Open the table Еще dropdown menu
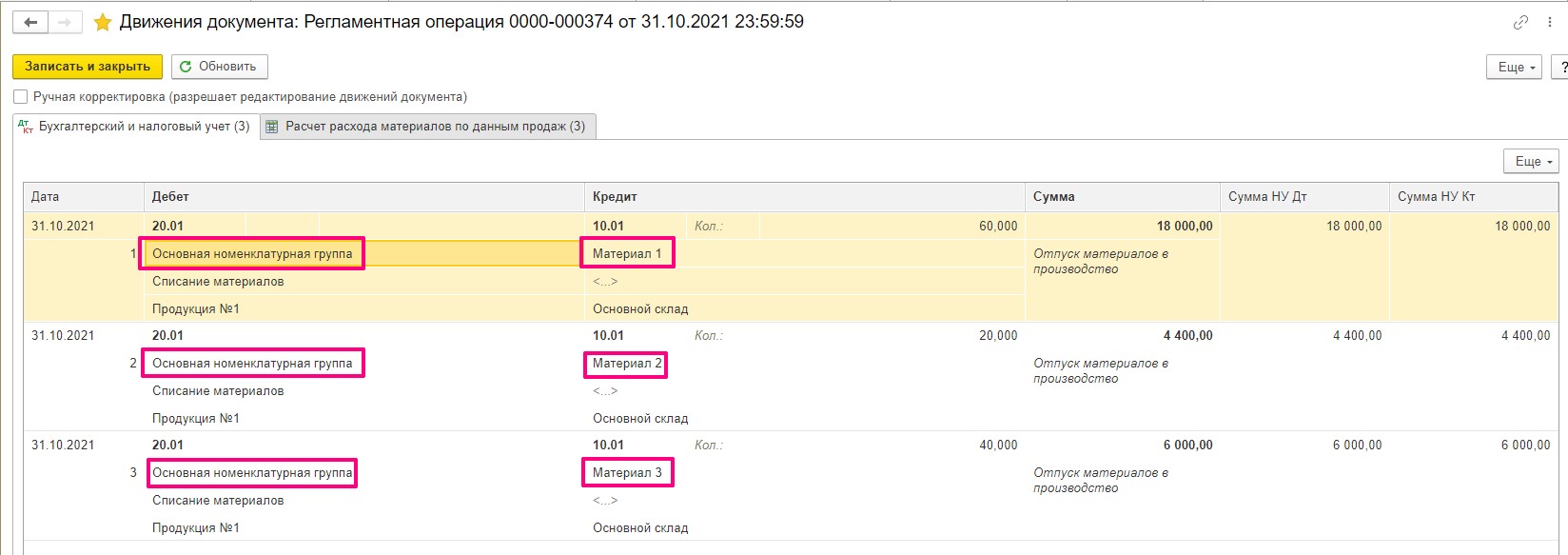Viewport: 1568px width, 555px height. tap(1531, 162)
